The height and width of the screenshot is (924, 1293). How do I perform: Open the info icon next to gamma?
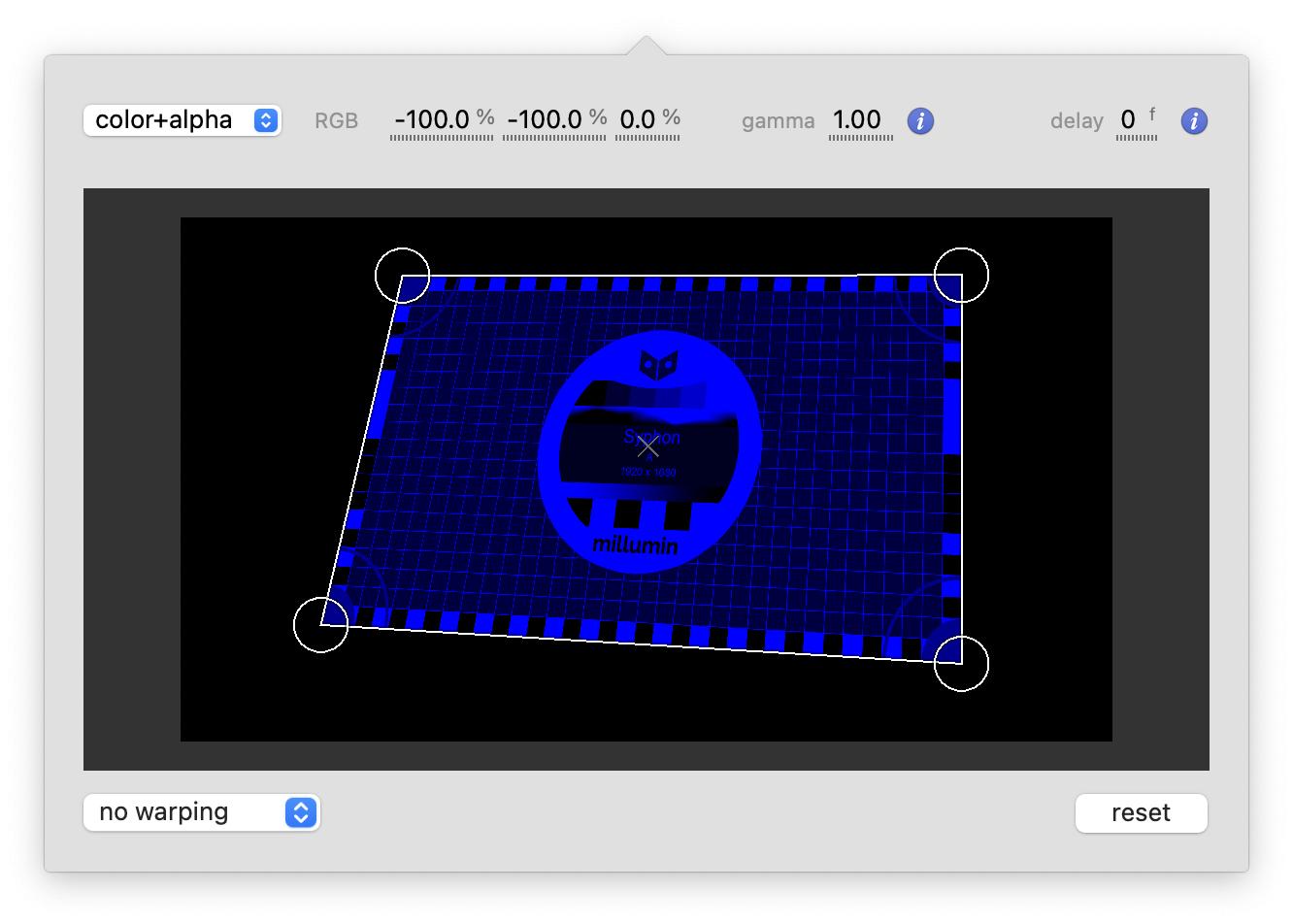click(920, 121)
